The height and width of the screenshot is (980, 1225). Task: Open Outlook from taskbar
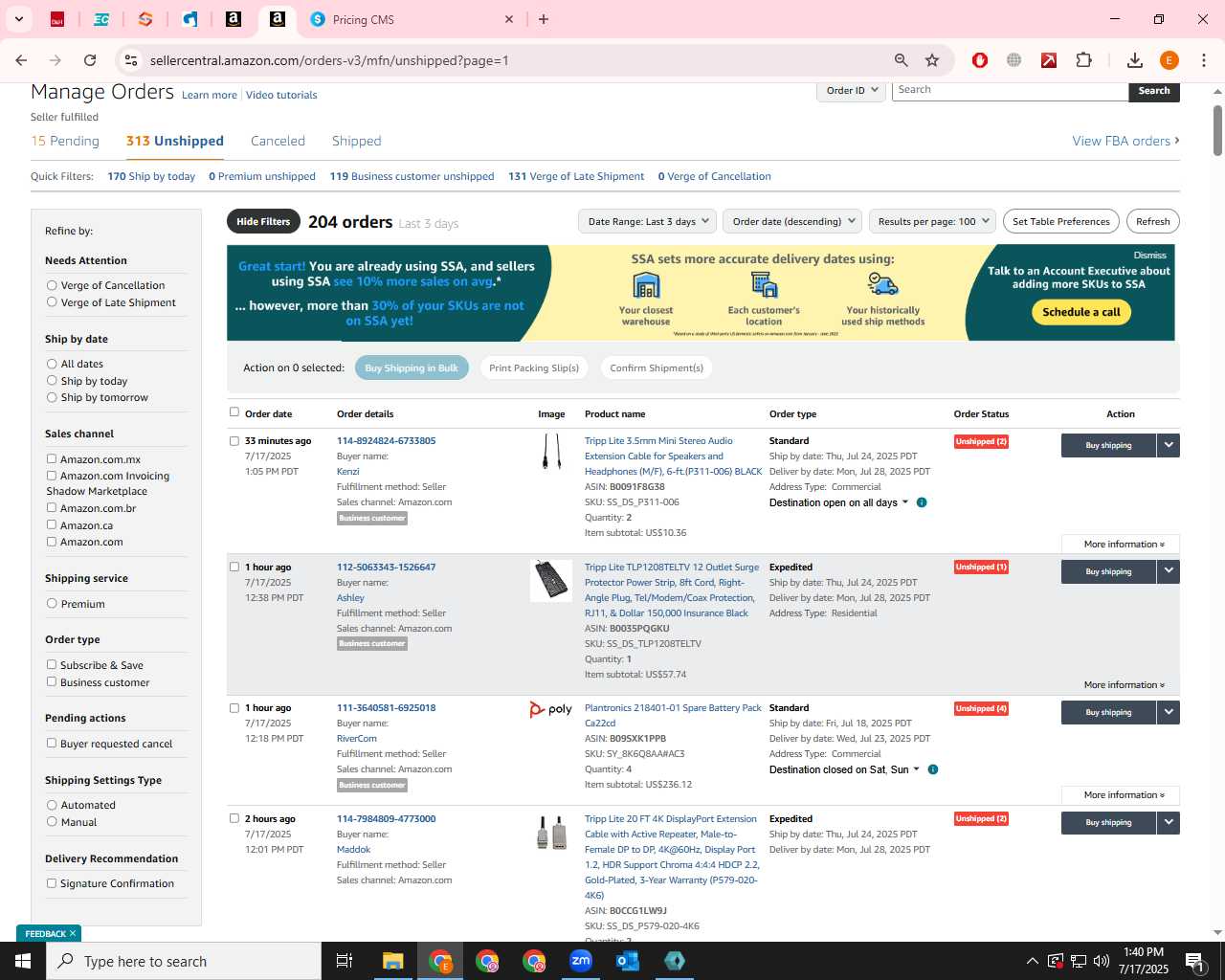[x=628, y=961]
